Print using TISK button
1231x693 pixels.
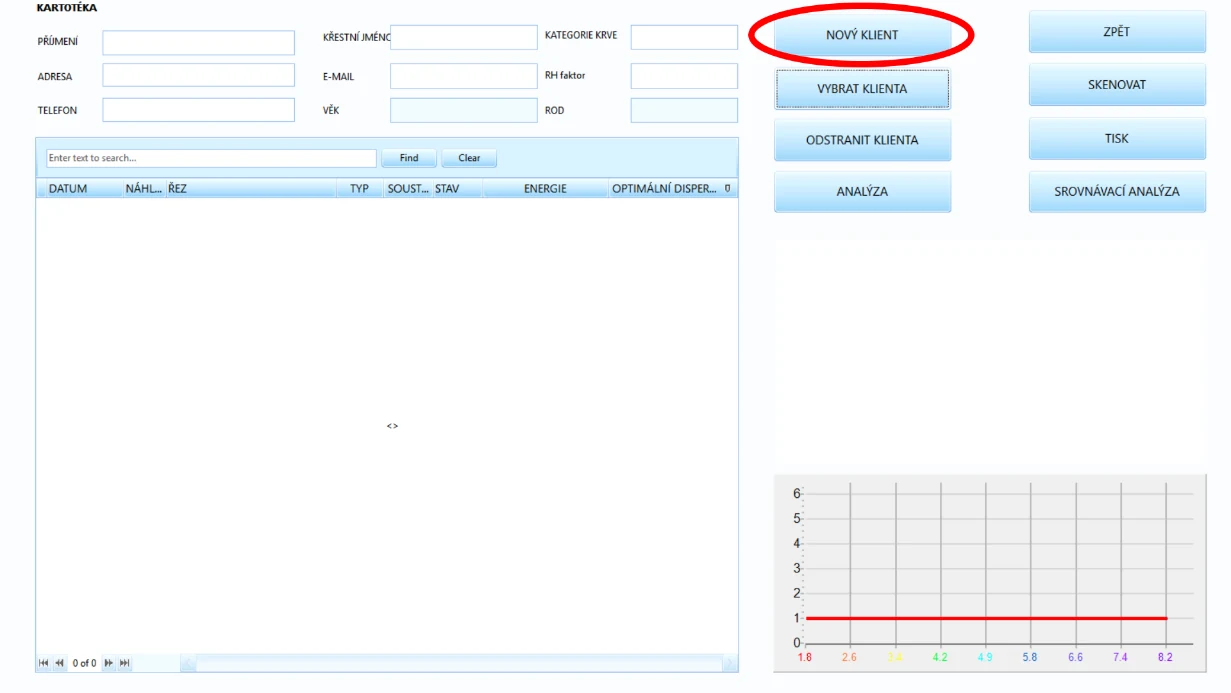click(x=1117, y=138)
